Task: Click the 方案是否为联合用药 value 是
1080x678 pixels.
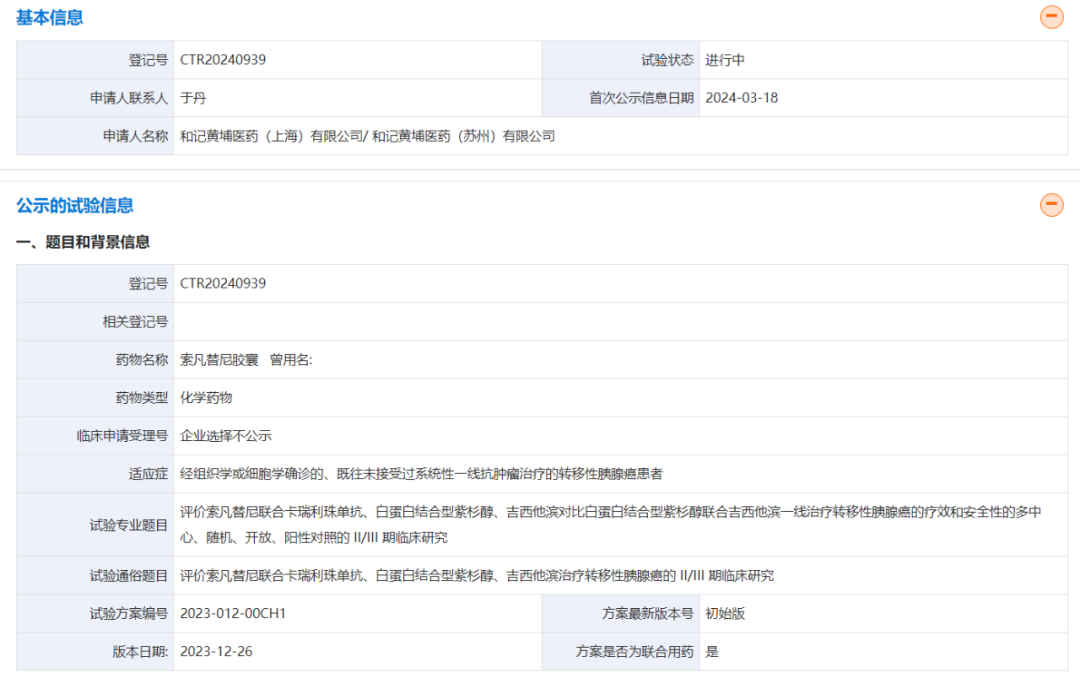Action: pos(710,650)
